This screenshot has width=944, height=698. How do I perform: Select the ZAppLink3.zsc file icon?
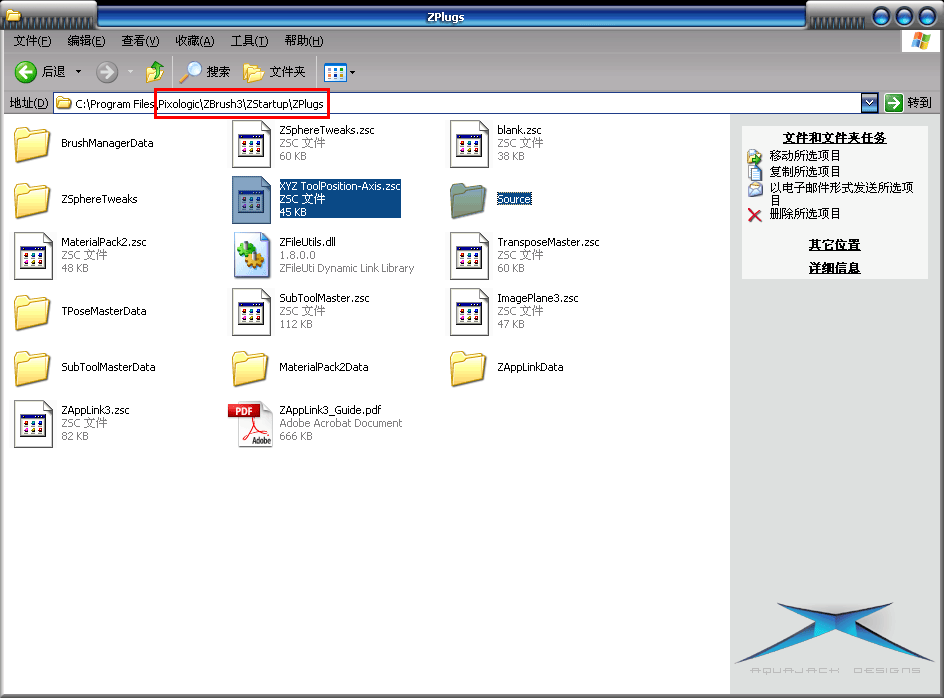pyautogui.click(x=33, y=424)
